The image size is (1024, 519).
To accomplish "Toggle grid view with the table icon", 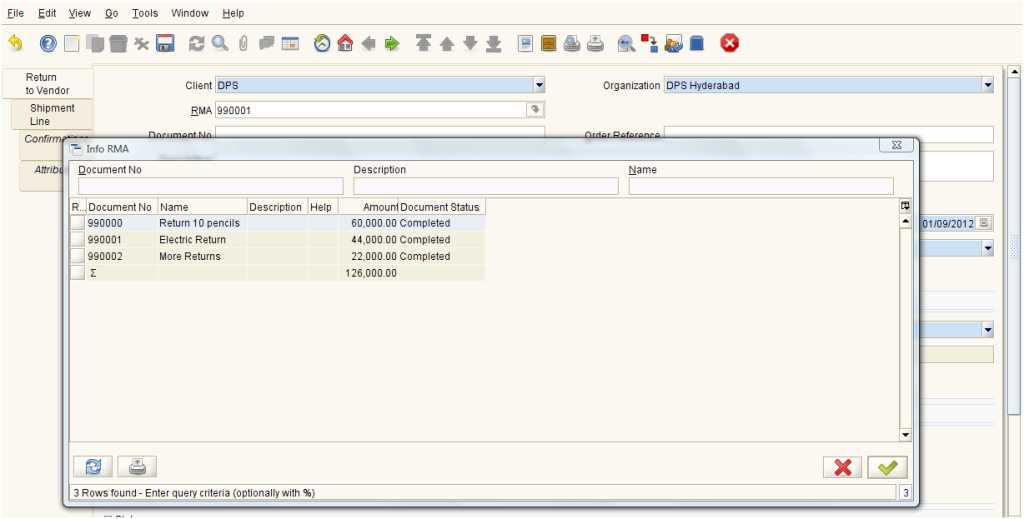I will pyautogui.click(x=290, y=44).
